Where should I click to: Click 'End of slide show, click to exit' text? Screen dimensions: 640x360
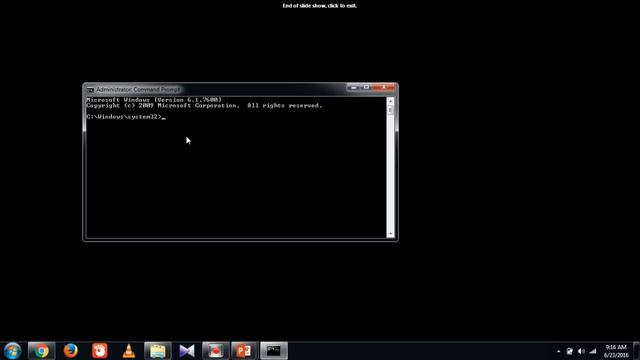point(320,6)
